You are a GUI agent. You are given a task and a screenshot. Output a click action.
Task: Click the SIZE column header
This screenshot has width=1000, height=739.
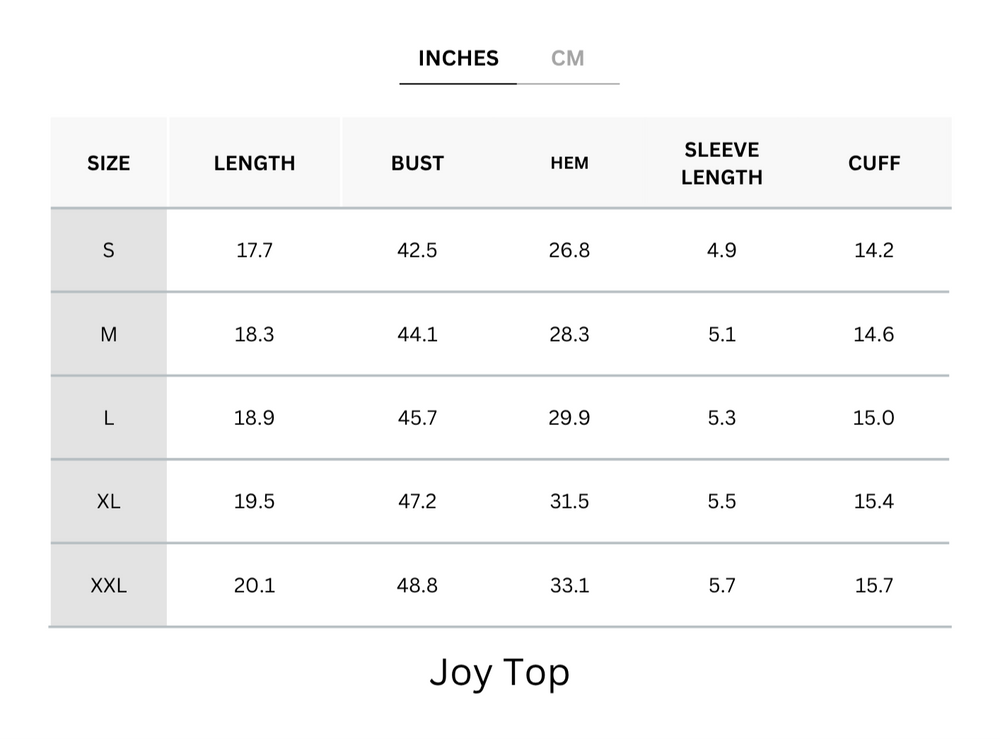[109, 163]
